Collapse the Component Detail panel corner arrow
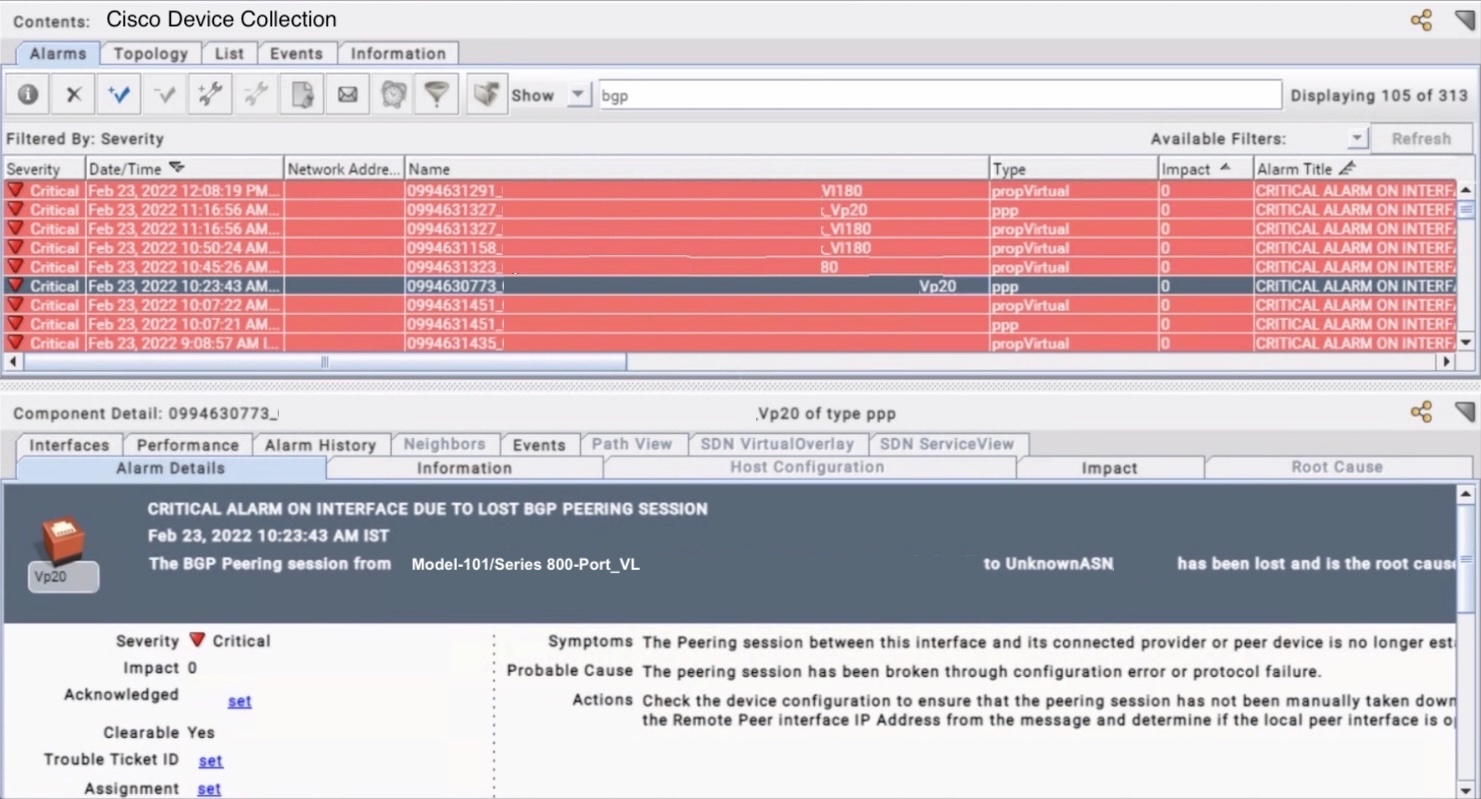The image size is (1481, 799). pos(1464,412)
